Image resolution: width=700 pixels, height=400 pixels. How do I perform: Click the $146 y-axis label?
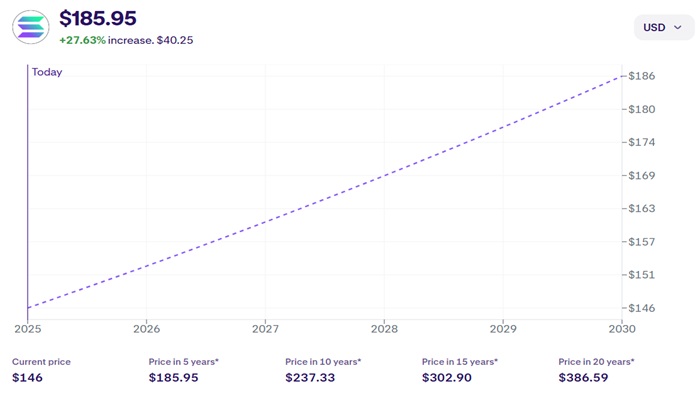pos(641,307)
